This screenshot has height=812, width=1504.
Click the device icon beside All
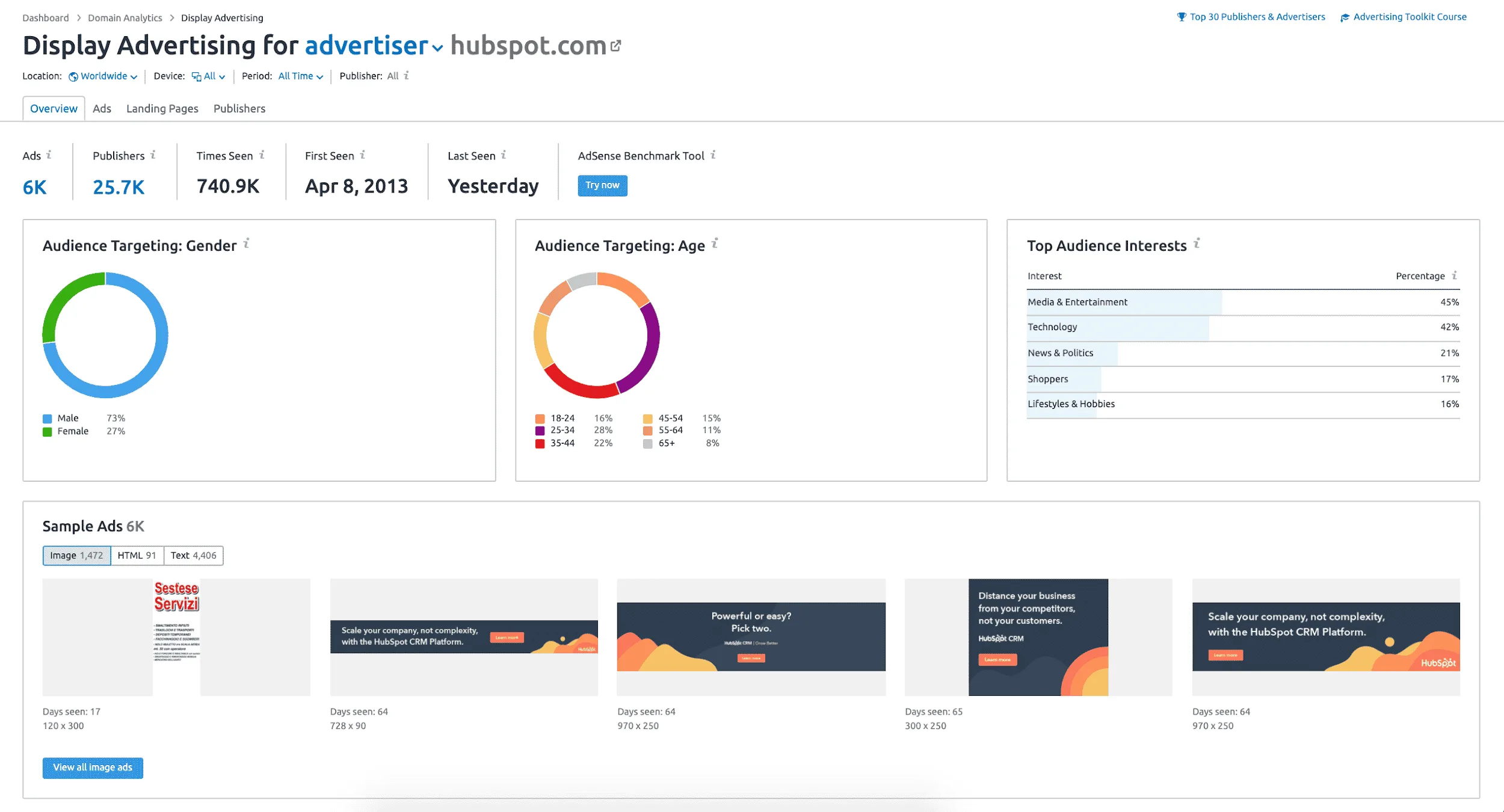(197, 76)
